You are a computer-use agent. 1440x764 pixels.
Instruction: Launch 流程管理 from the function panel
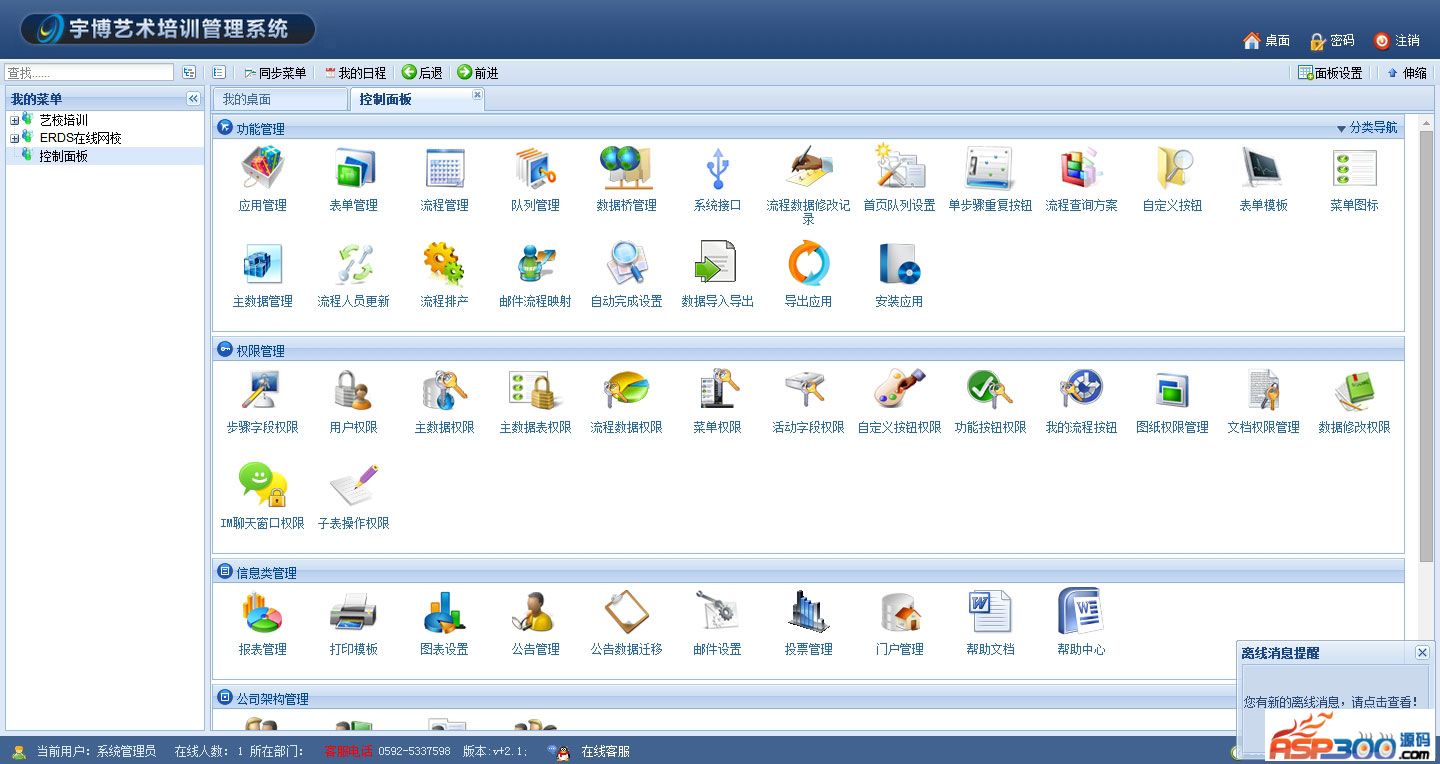point(445,168)
